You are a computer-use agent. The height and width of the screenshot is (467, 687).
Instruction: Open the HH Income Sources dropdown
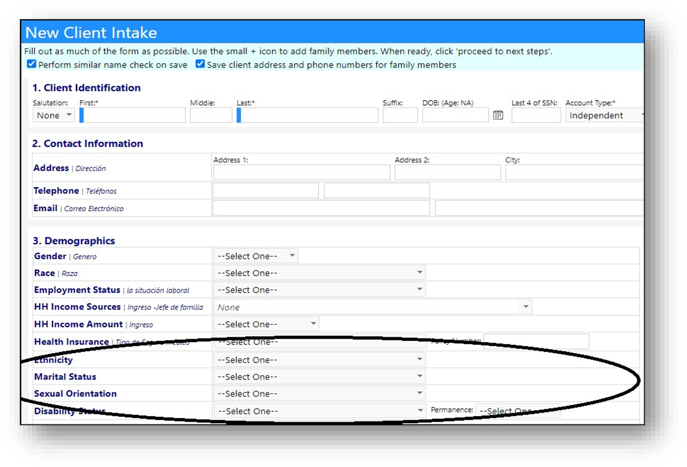(373, 307)
